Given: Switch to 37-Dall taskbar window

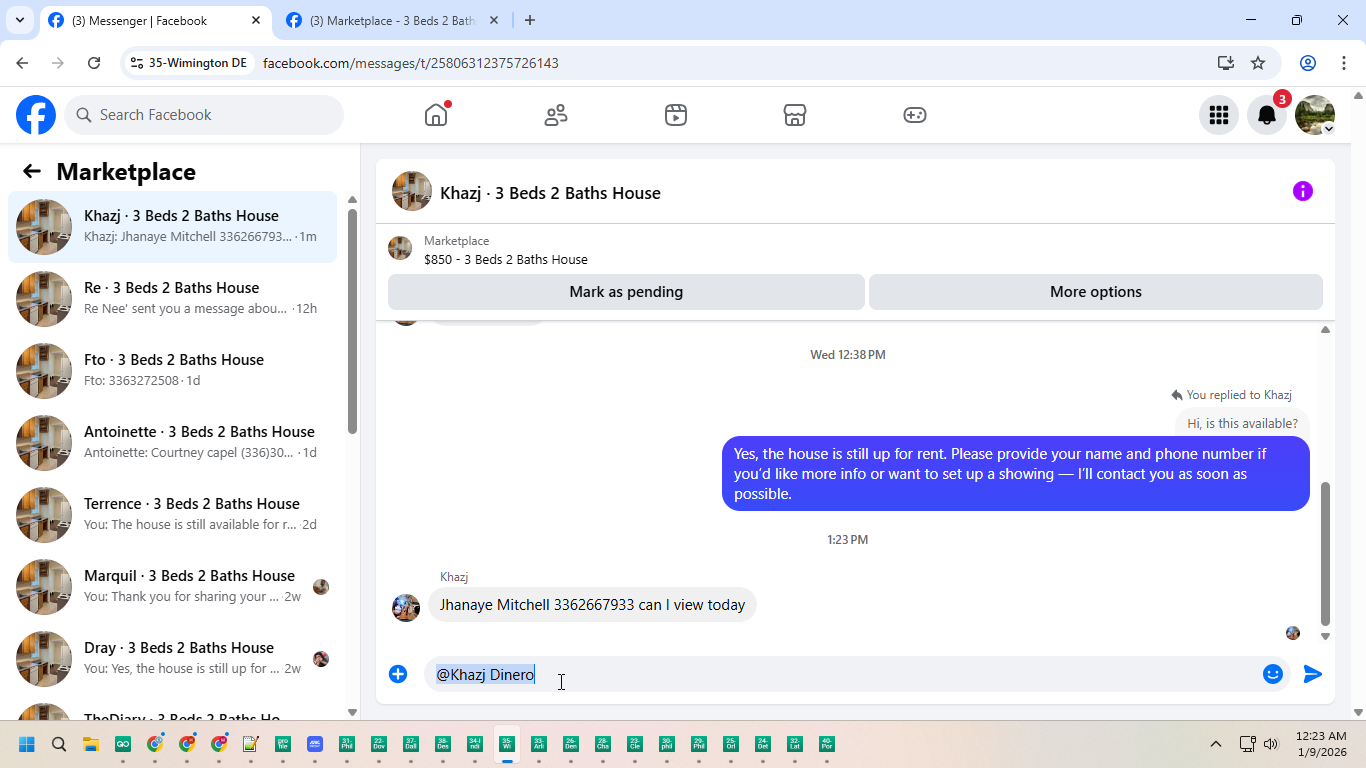Looking at the screenshot, I should pyautogui.click(x=411, y=744).
